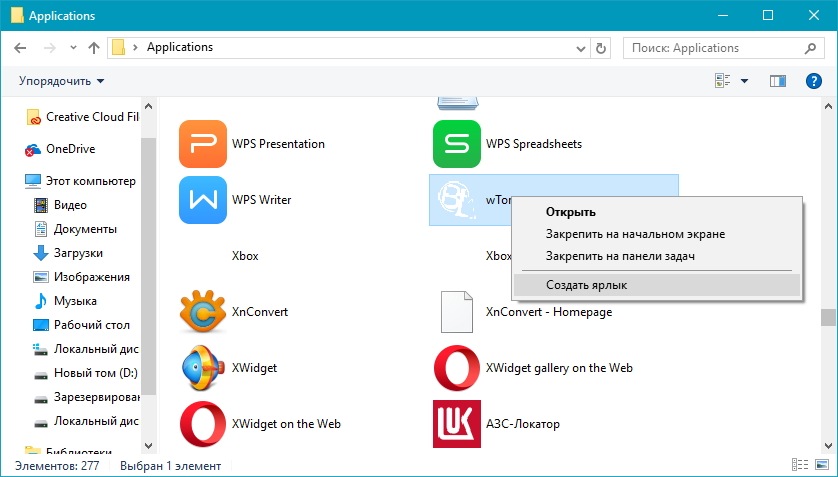838x477 pixels.
Task: Open recent locations dropdown arrow
Action: click(x=73, y=48)
